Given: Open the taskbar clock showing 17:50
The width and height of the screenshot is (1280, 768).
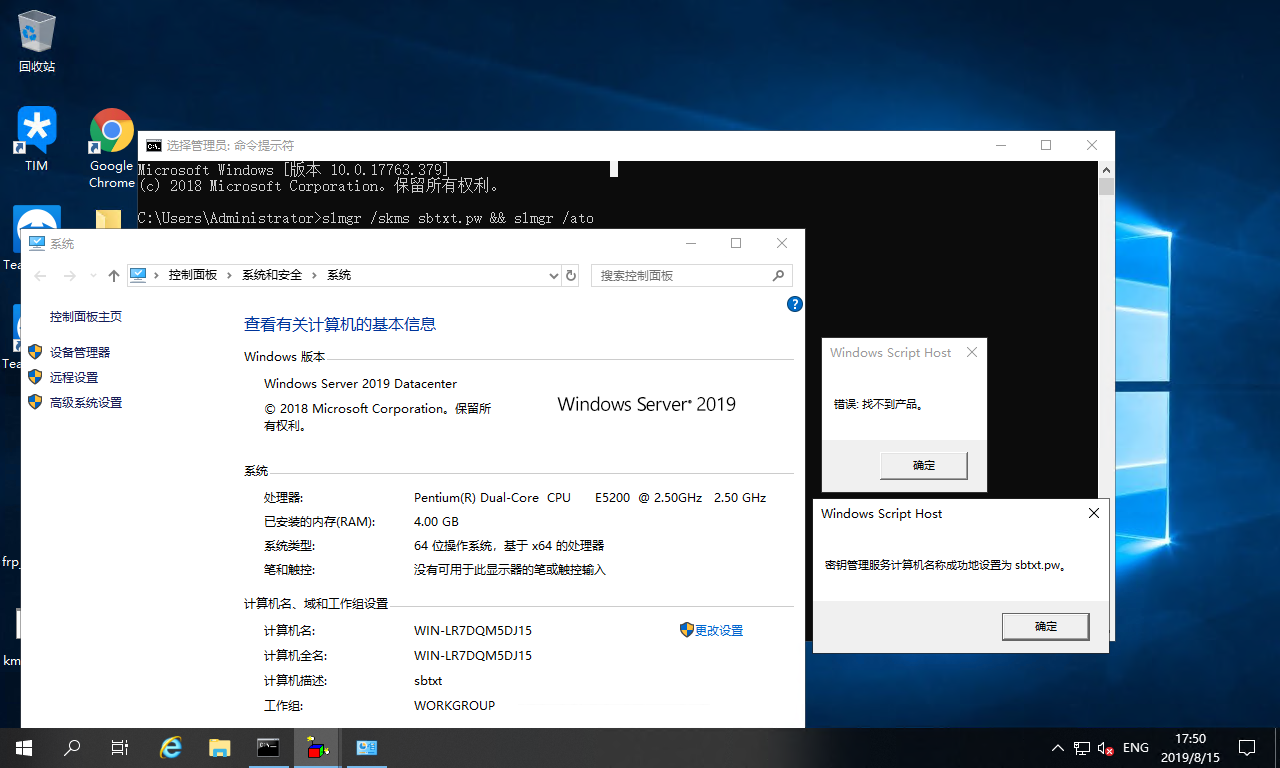Looking at the screenshot, I should coord(1190,748).
